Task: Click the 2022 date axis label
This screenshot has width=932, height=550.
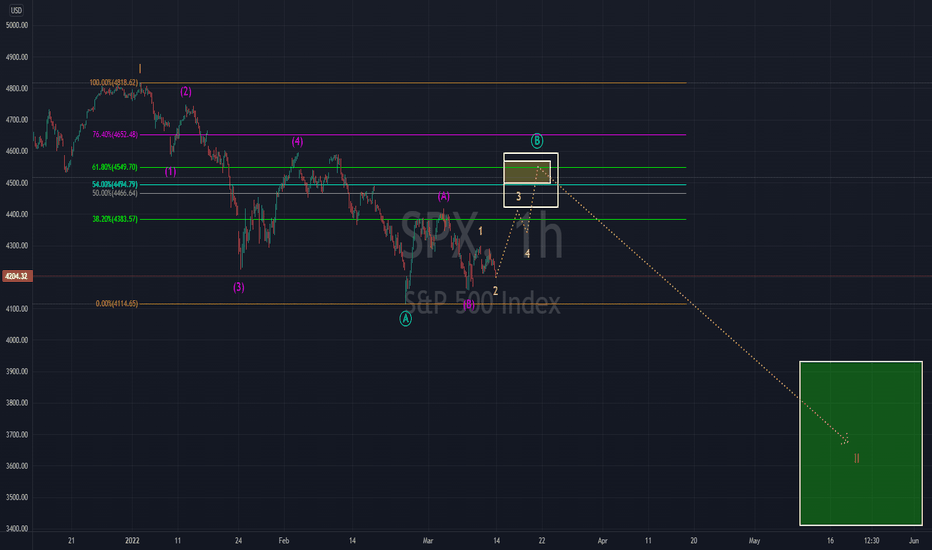Action: (132, 540)
